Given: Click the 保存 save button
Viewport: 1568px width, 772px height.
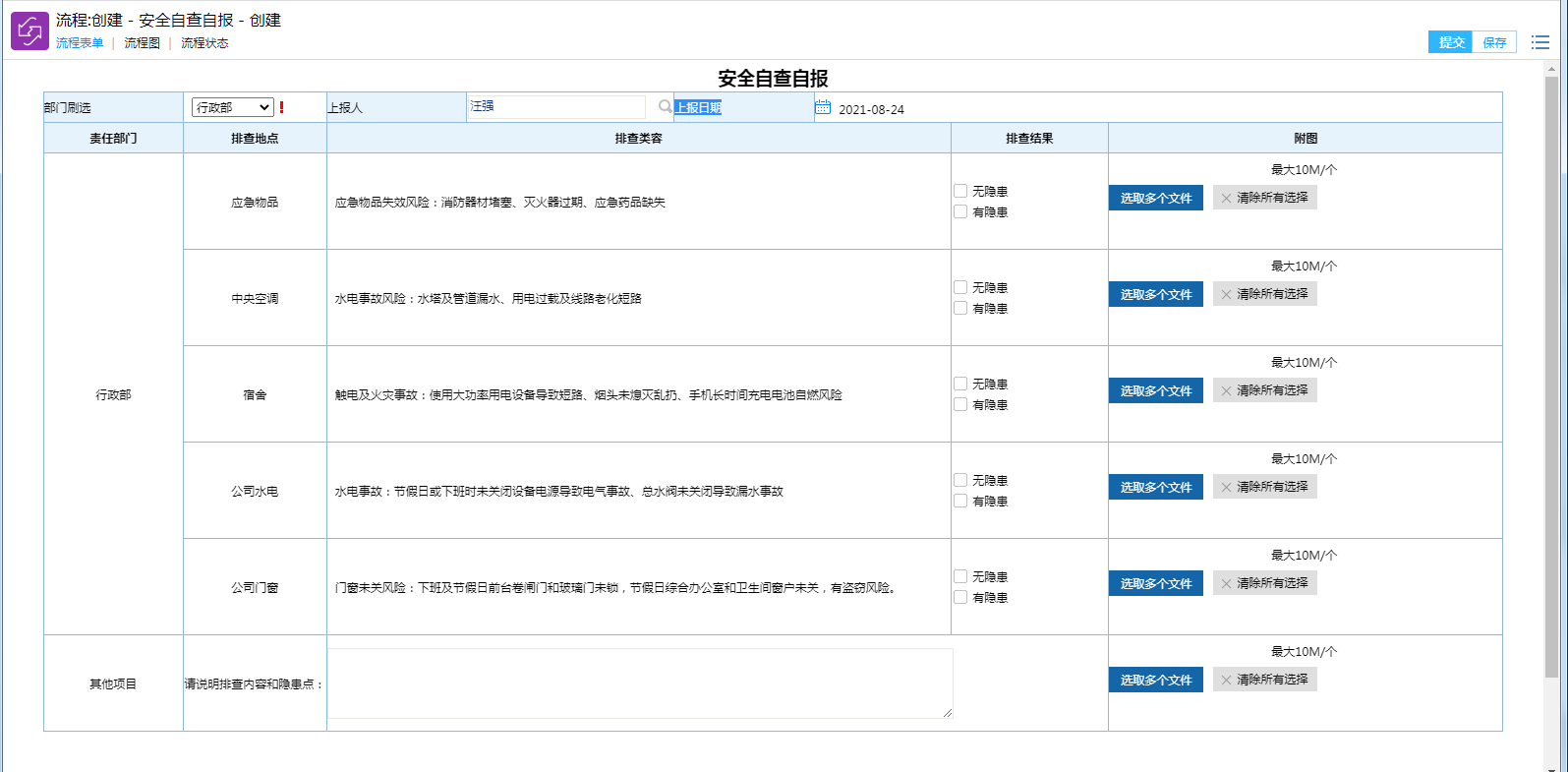Looking at the screenshot, I should [1494, 42].
